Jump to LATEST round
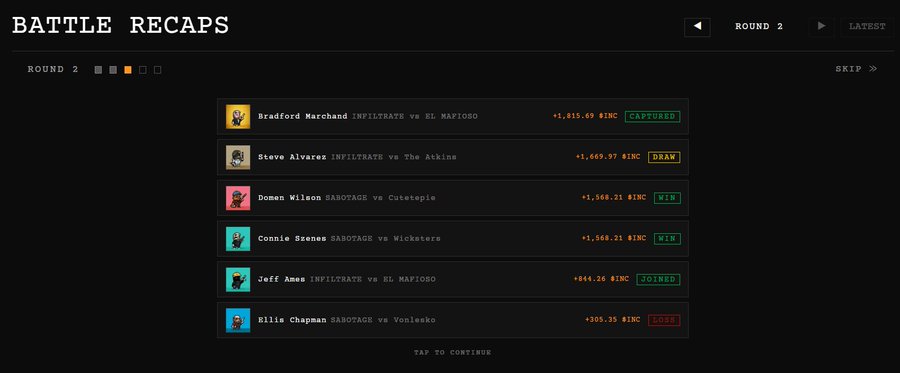The image size is (900, 373). 867,27
